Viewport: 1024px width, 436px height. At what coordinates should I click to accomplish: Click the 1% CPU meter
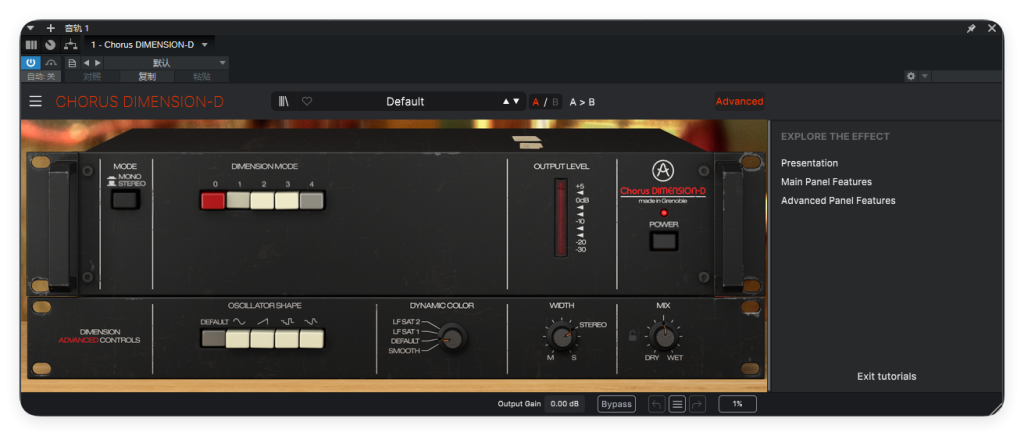[x=737, y=404]
